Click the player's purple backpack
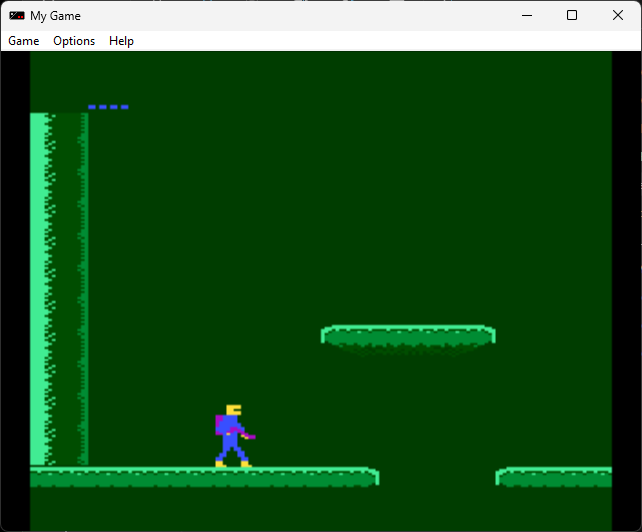 tap(220, 424)
